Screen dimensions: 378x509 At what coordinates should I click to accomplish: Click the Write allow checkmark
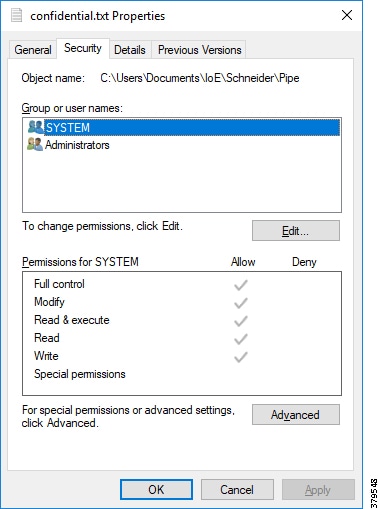(x=241, y=357)
